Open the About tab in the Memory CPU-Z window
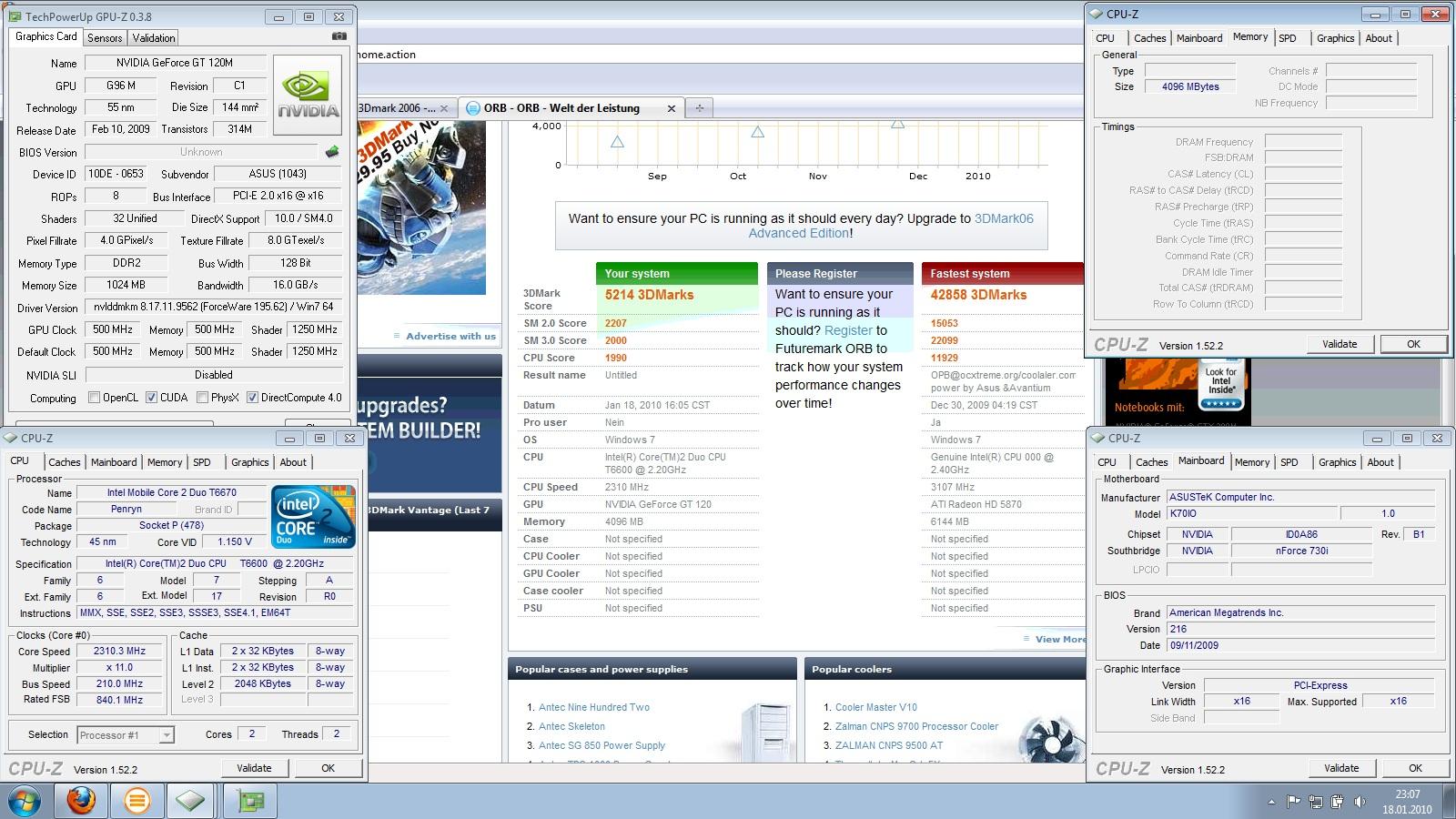The image size is (1456, 819). click(x=1379, y=38)
